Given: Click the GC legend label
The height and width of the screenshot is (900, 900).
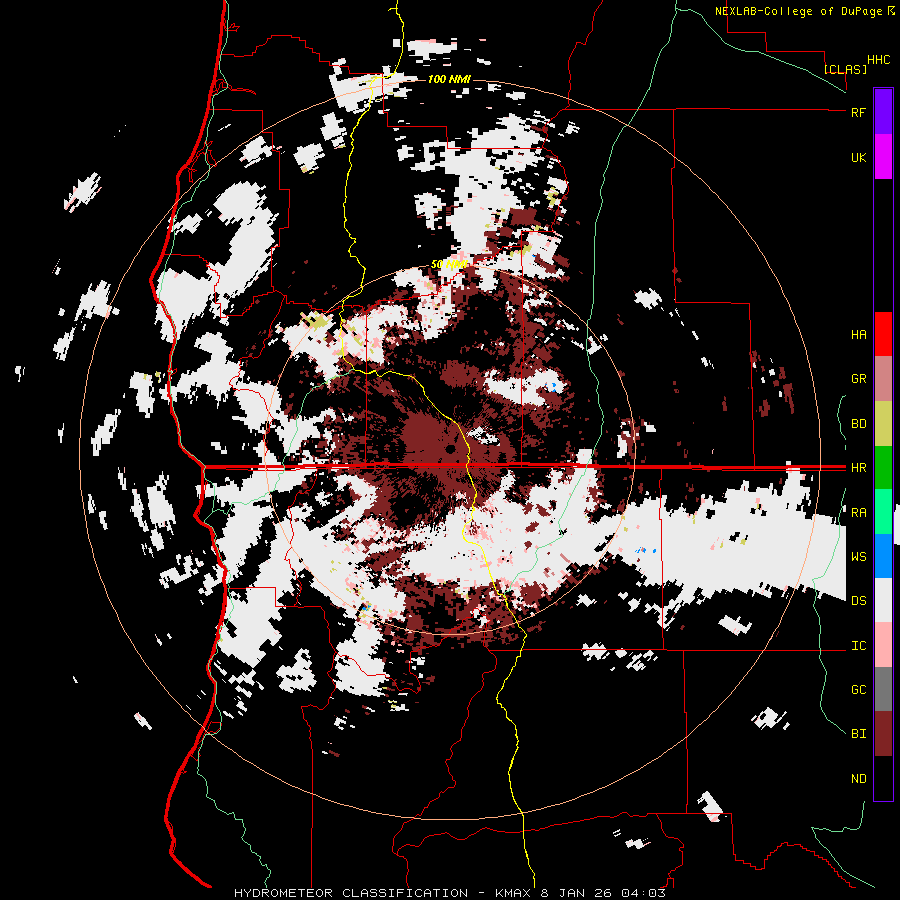Looking at the screenshot, I should tap(858, 690).
